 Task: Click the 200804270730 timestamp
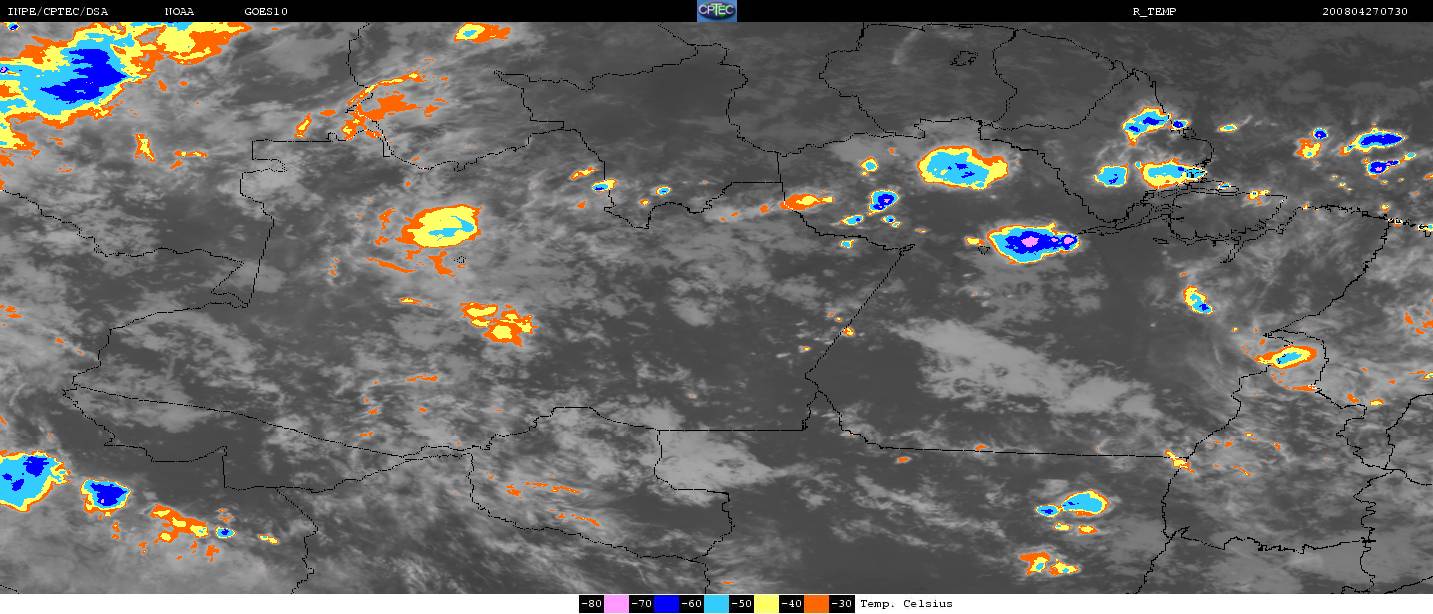(1364, 11)
